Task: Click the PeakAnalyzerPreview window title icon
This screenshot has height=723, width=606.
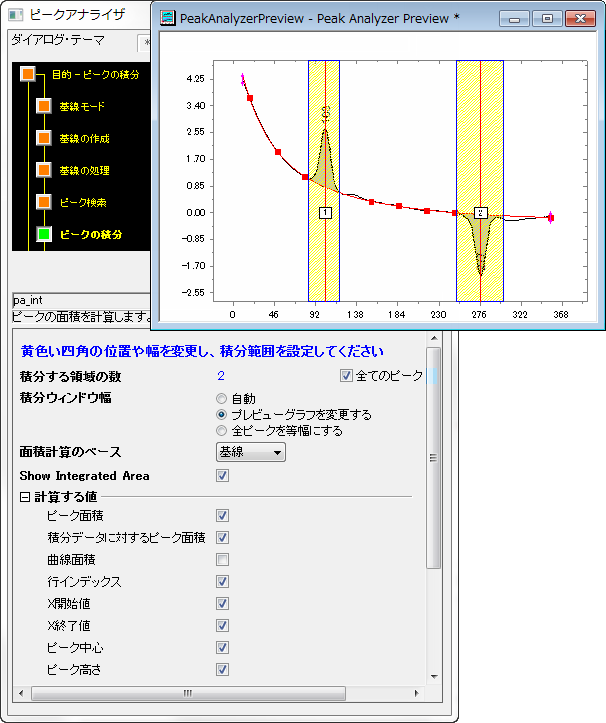Action: pos(167,18)
